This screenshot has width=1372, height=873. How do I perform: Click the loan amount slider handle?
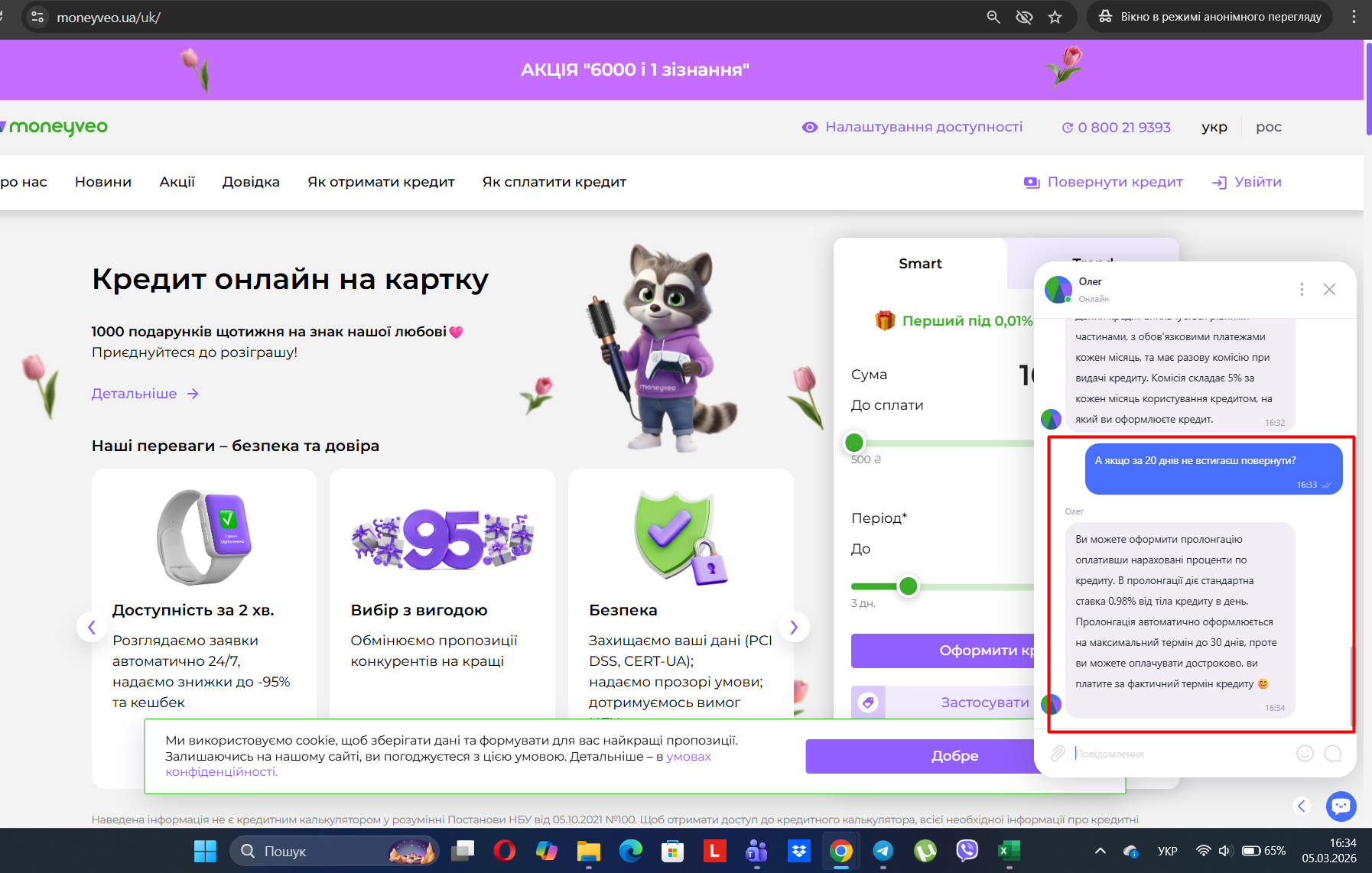click(x=854, y=443)
